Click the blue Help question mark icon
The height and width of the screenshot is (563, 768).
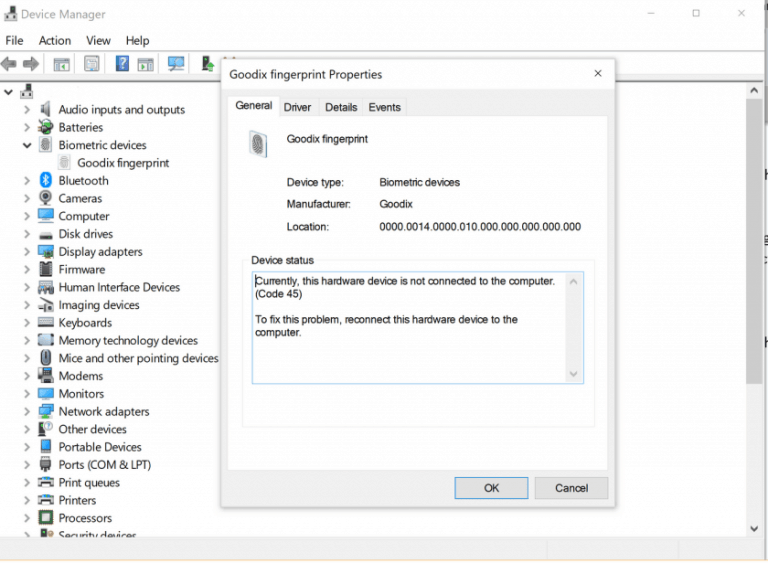coord(122,64)
